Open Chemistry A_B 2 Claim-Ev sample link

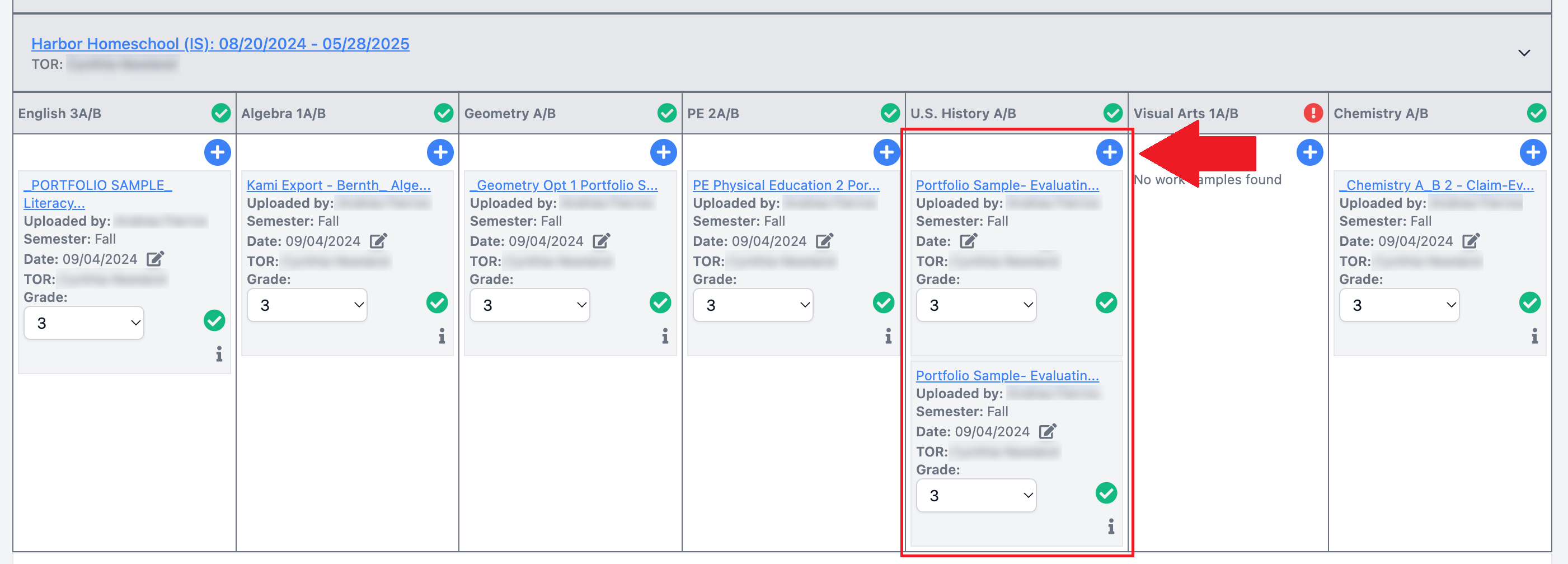(1436, 185)
